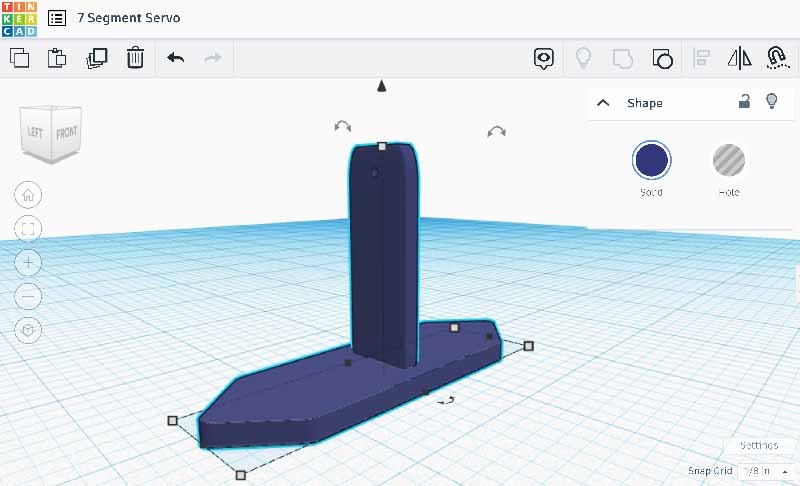Open the designs list icon beside logo
Viewport: 800px width, 486px height.
57,18
